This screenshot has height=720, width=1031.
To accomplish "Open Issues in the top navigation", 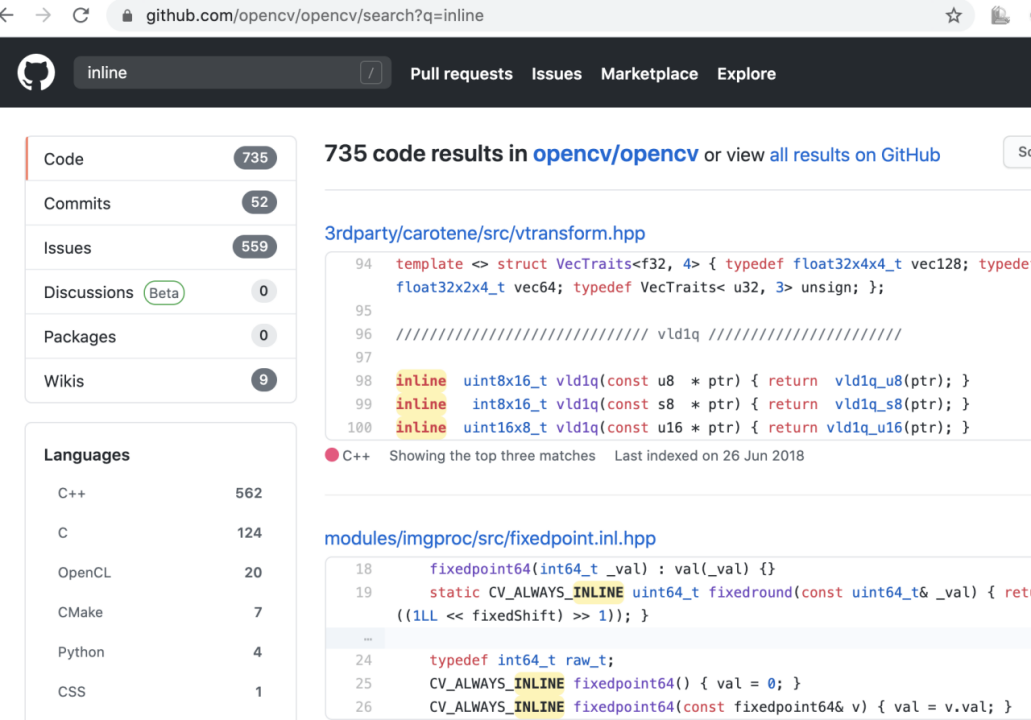I will 556,74.
